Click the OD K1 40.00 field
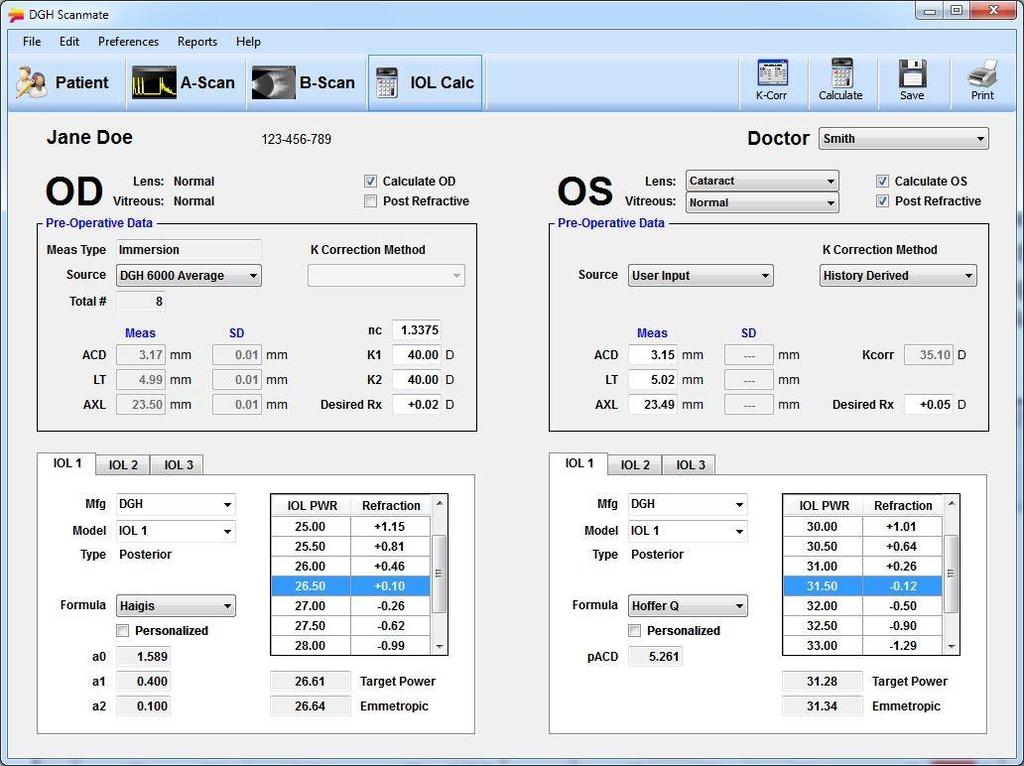This screenshot has width=1024, height=766. pyautogui.click(x=417, y=355)
